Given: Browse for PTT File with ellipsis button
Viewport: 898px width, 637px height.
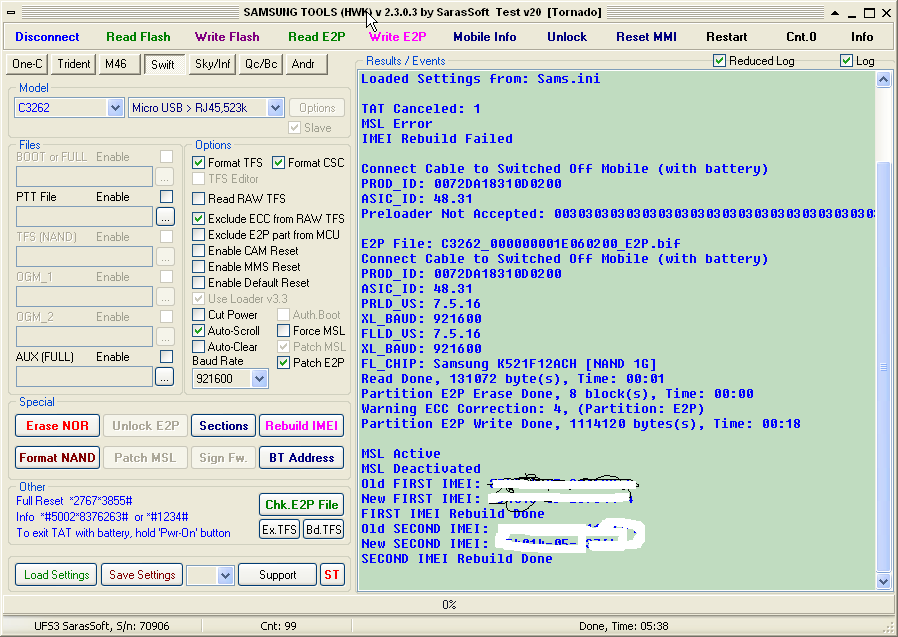Looking at the screenshot, I should coord(165,217).
